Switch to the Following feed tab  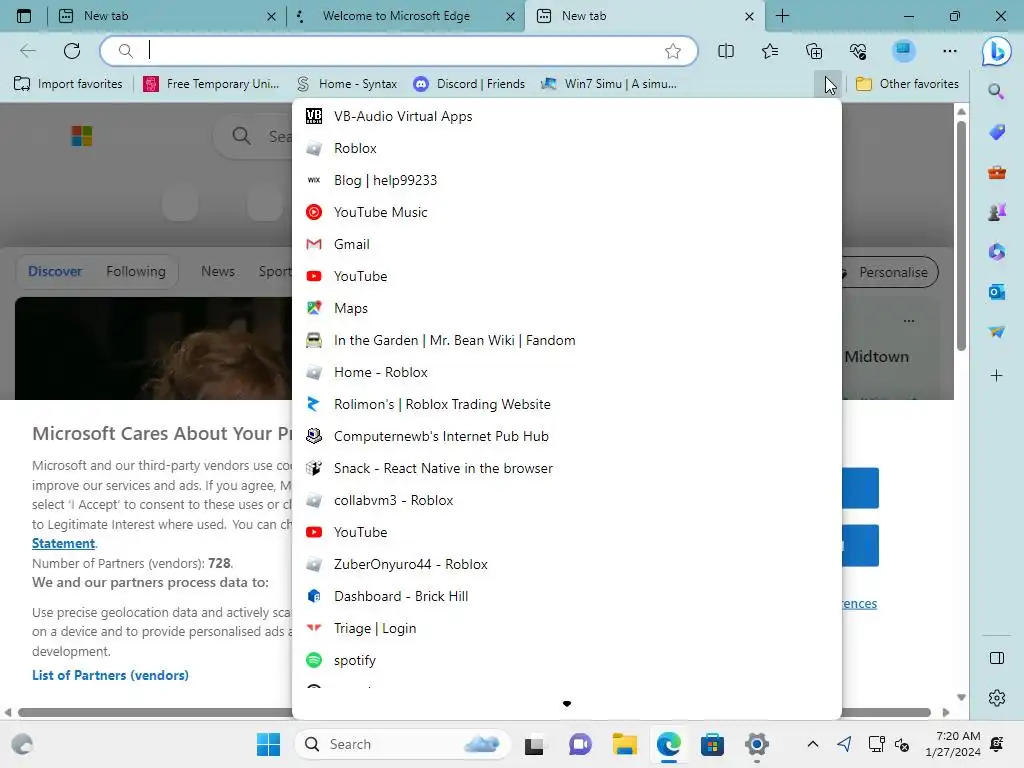point(136,271)
